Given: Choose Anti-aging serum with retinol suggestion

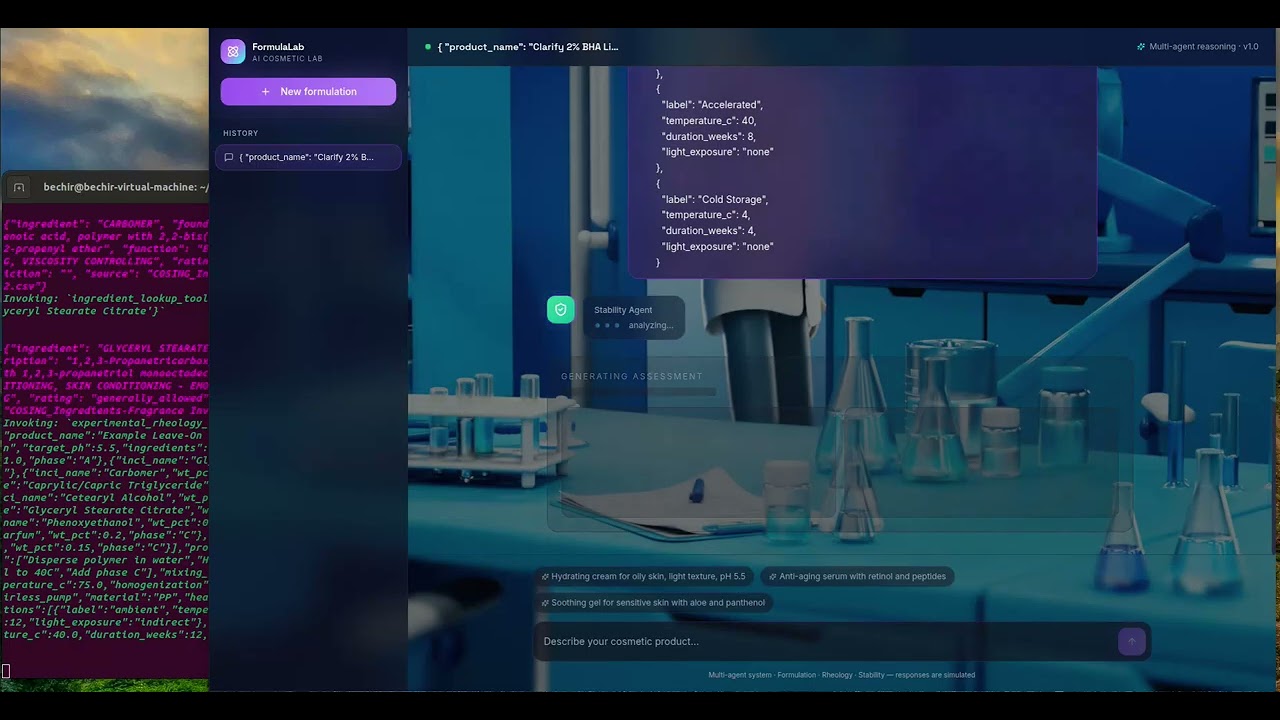Looking at the screenshot, I should tap(857, 577).
